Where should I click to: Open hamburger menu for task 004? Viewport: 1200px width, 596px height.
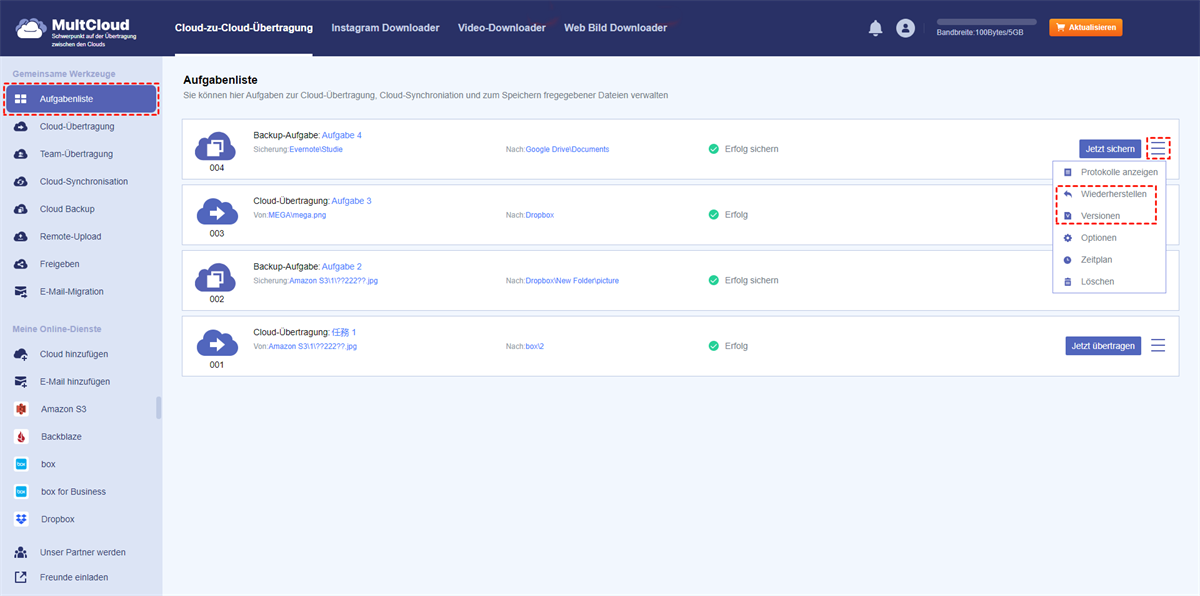click(x=1157, y=149)
